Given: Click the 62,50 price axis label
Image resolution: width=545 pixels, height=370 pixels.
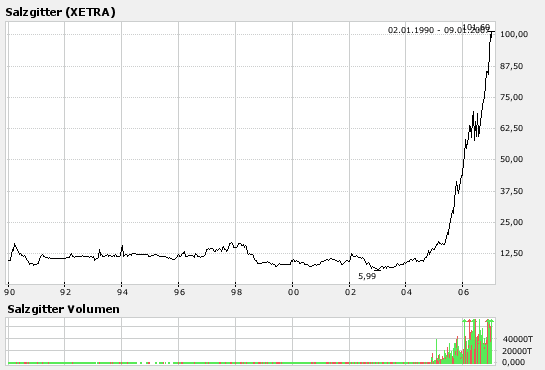Looking at the screenshot, I should pos(511,128).
